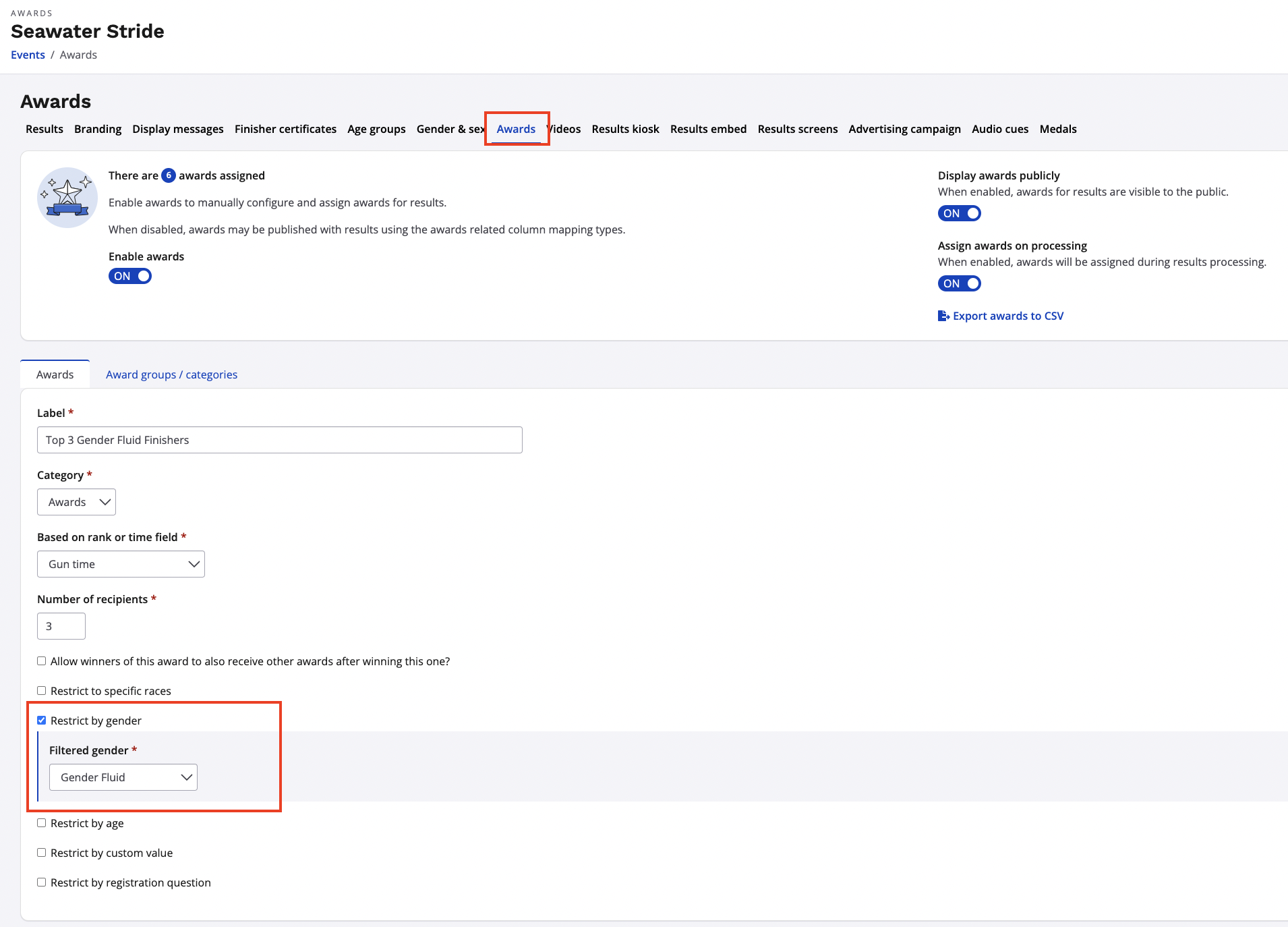Disable Assign awards on processing switch
The image size is (1288, 927).
pyautogui.click(x=959, y=283)
